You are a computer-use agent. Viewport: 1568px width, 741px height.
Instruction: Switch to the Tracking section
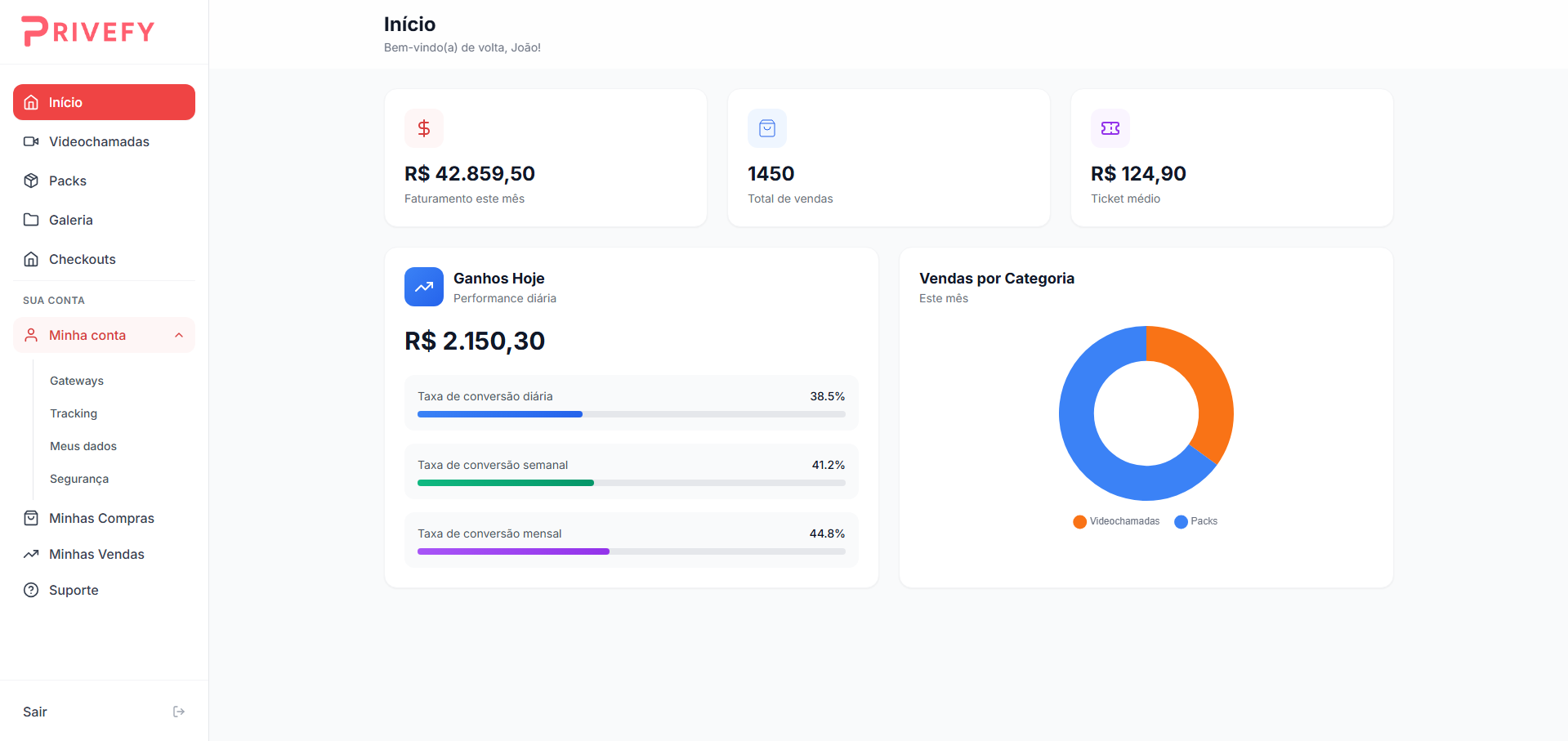pyautogui.click(x=73, y=413)
